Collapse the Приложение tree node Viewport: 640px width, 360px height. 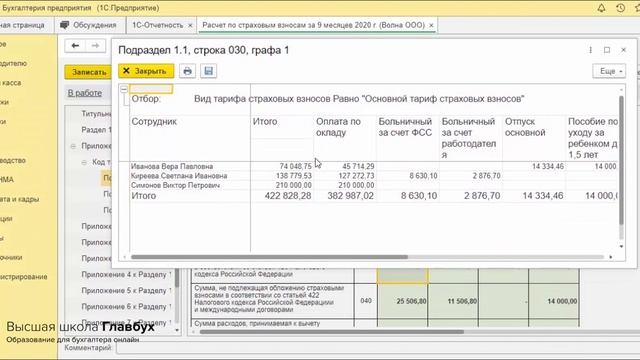tap(73, 146)
